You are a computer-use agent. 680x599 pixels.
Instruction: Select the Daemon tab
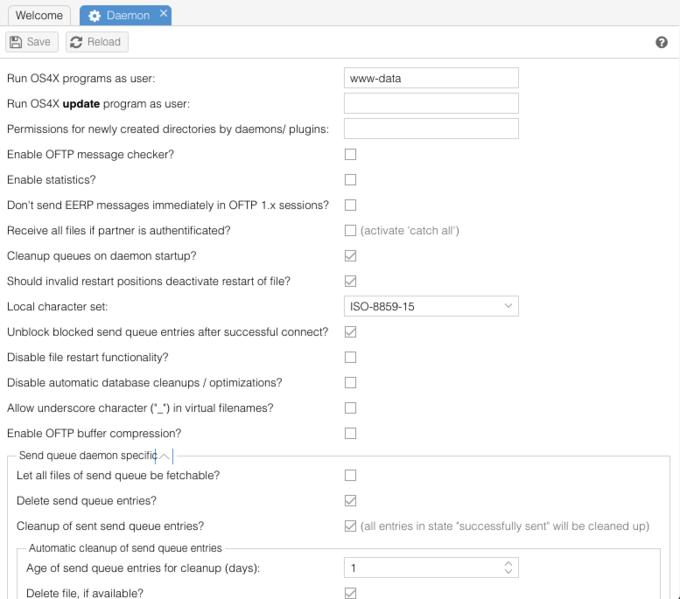[x=123, y=16]
